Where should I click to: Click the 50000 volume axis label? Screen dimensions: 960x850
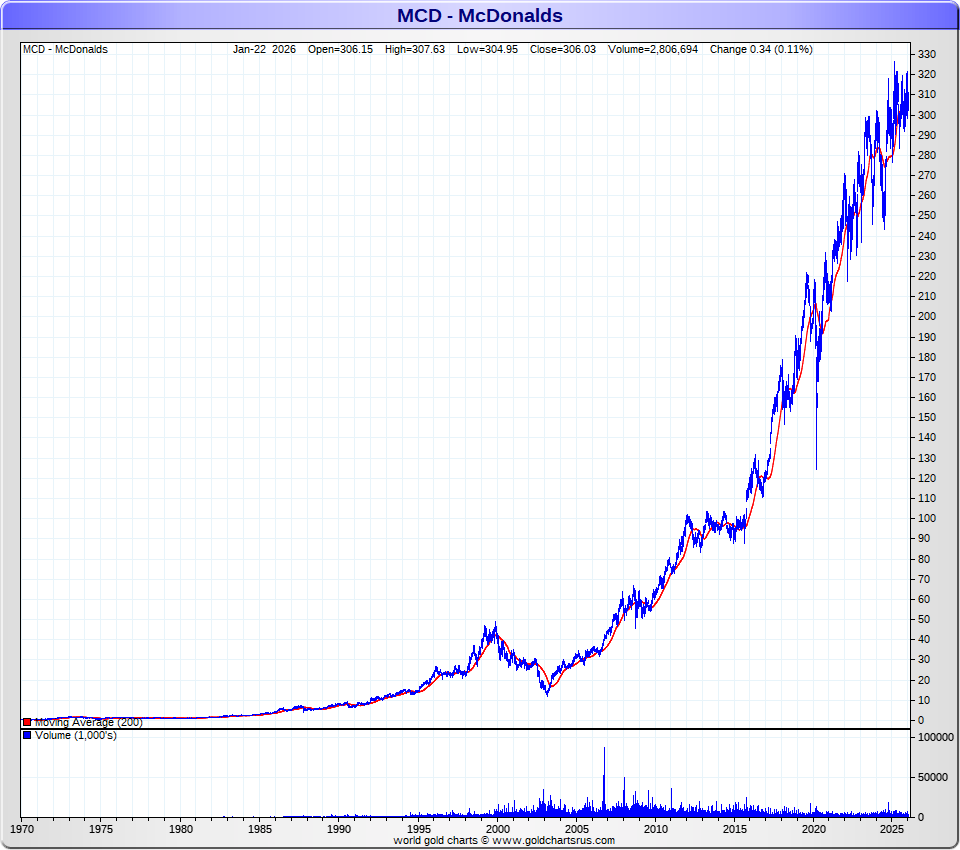(x=932, y=777)
